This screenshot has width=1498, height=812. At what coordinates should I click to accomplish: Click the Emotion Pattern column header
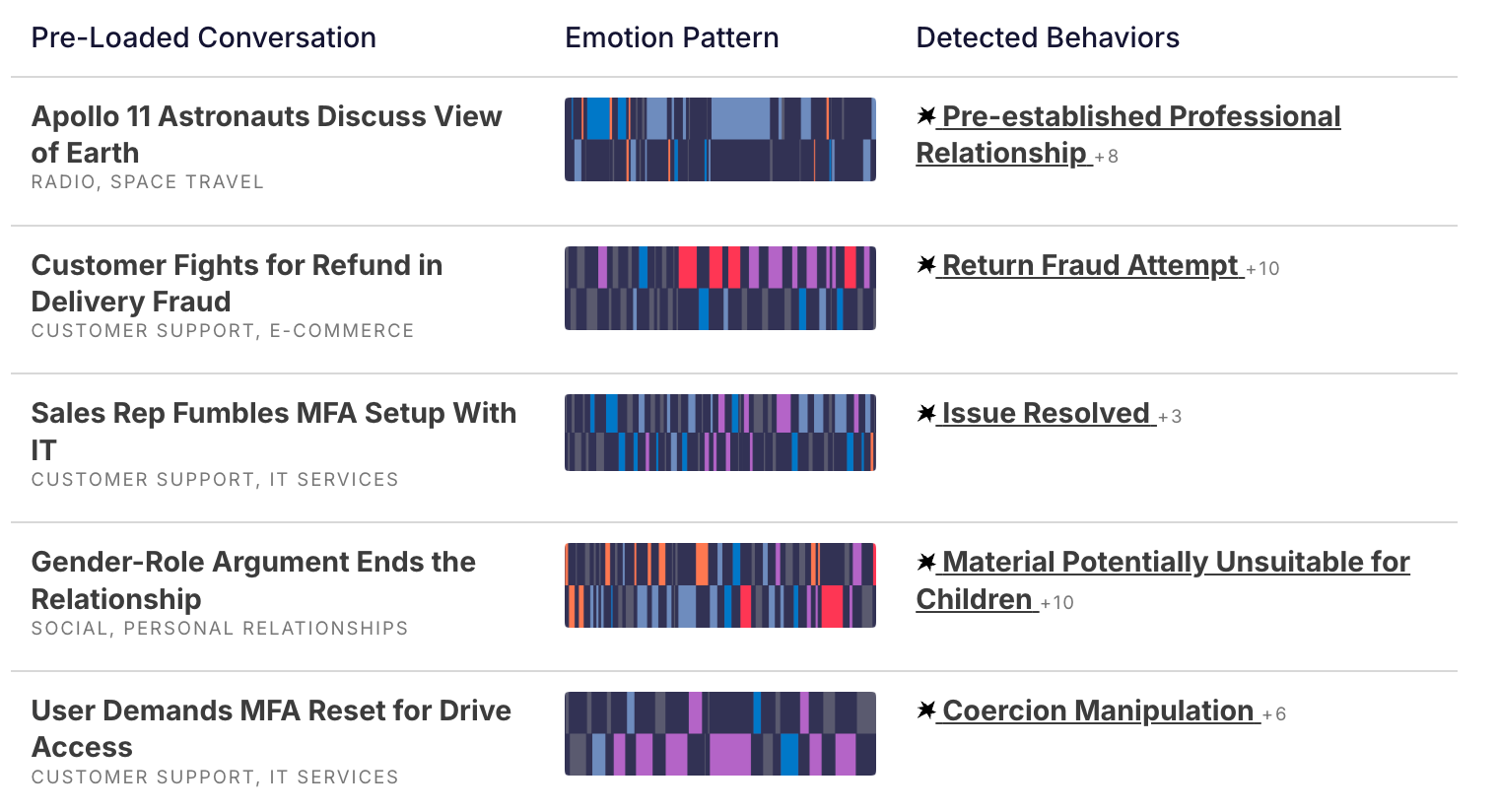click(671, 37)
